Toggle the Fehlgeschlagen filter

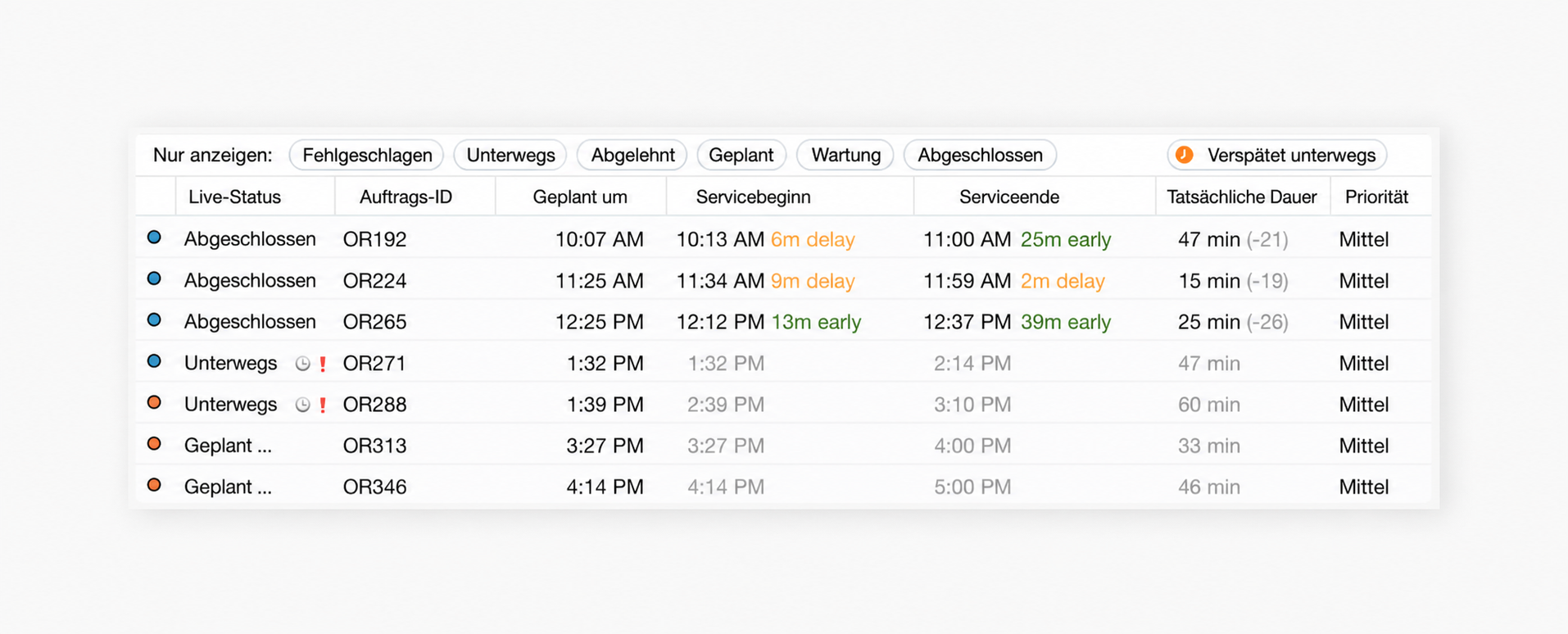point(367,155)
